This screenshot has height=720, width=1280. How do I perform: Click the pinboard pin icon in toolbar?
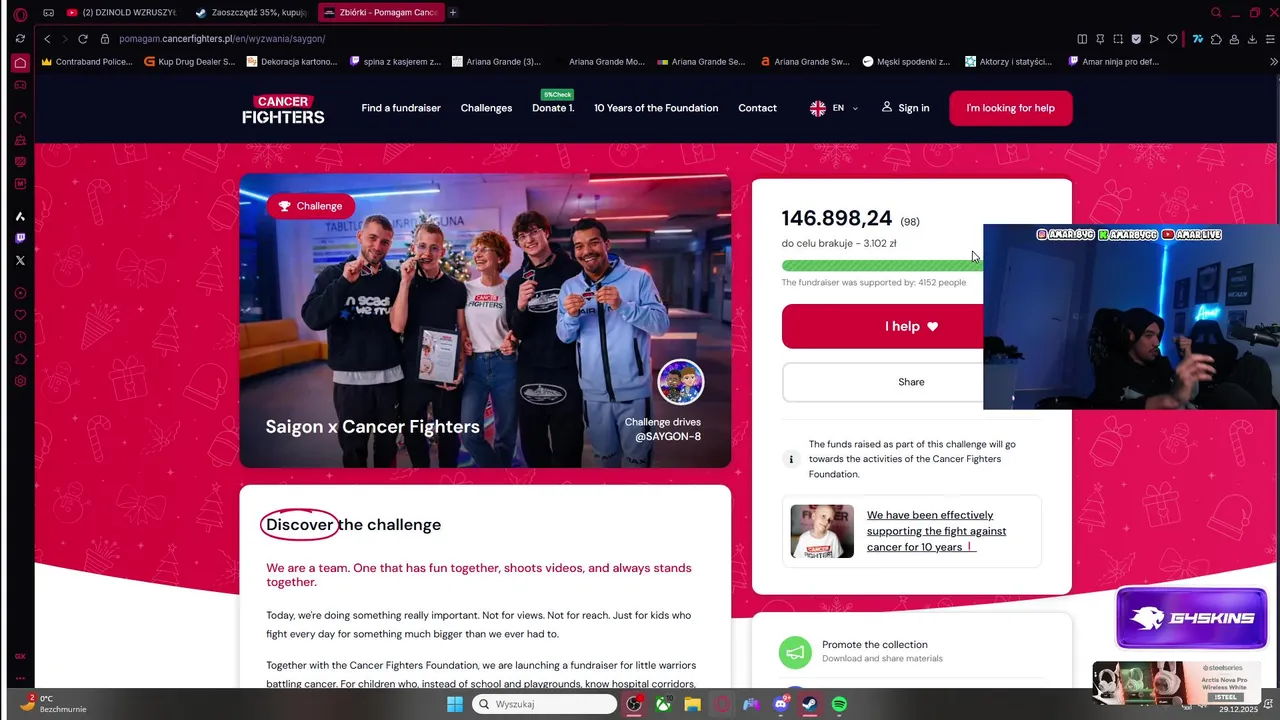tap(1100, 39)
